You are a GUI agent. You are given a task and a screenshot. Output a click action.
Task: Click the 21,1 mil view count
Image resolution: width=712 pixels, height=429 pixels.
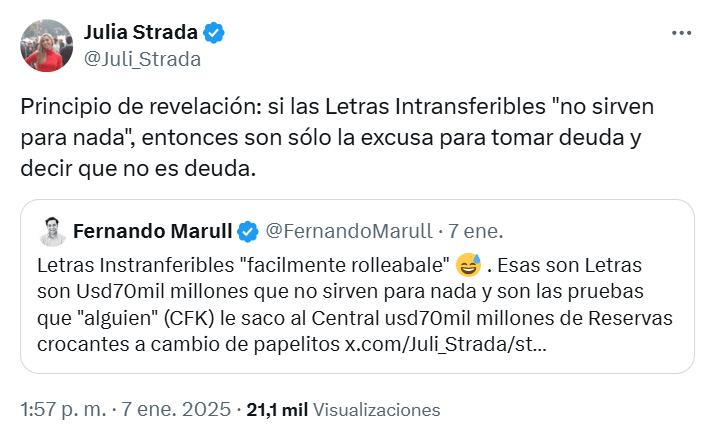pyautogui.click(x=277, y=410)
